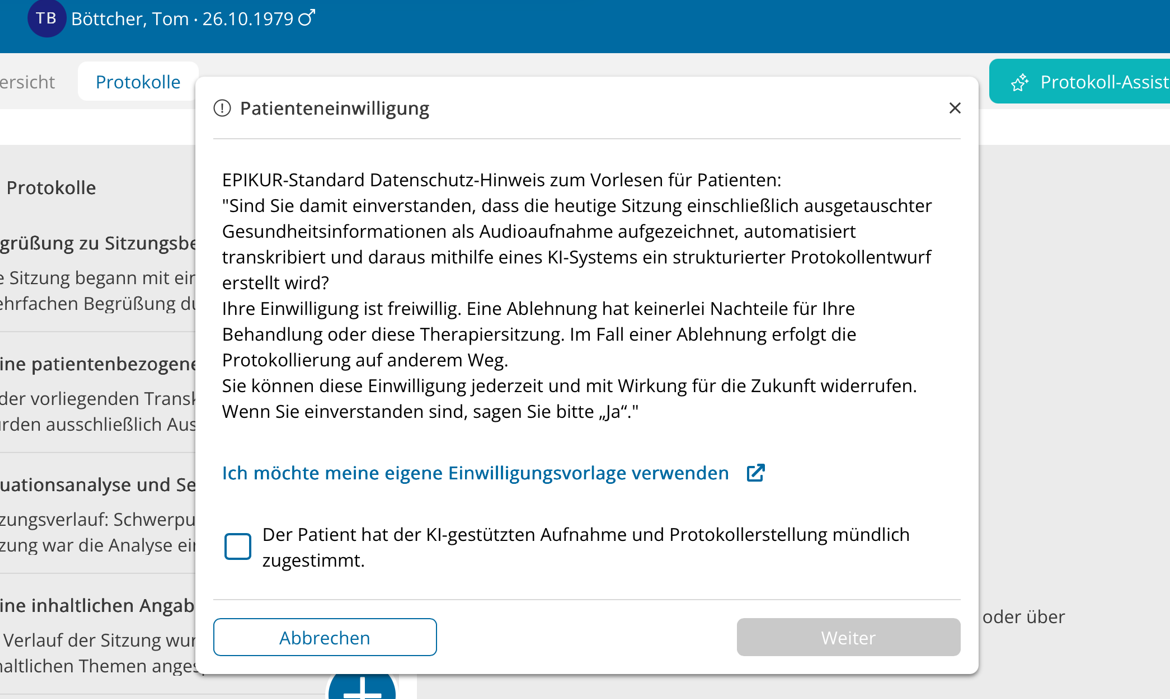Viewport: 1170px width, 699px height.
Task: Click the male gender symbol in header
Action: click(x=307, y=17)
